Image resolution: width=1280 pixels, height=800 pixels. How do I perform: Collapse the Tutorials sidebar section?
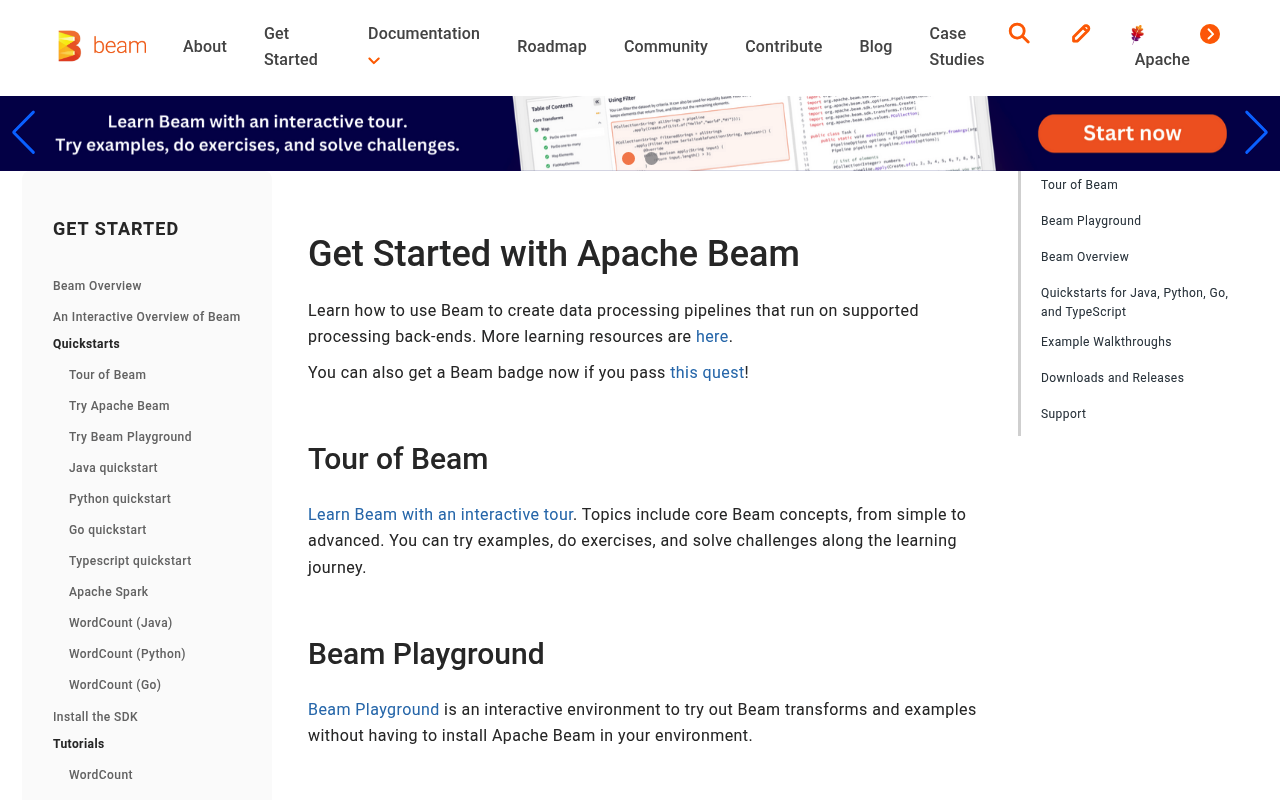point(78,744)
